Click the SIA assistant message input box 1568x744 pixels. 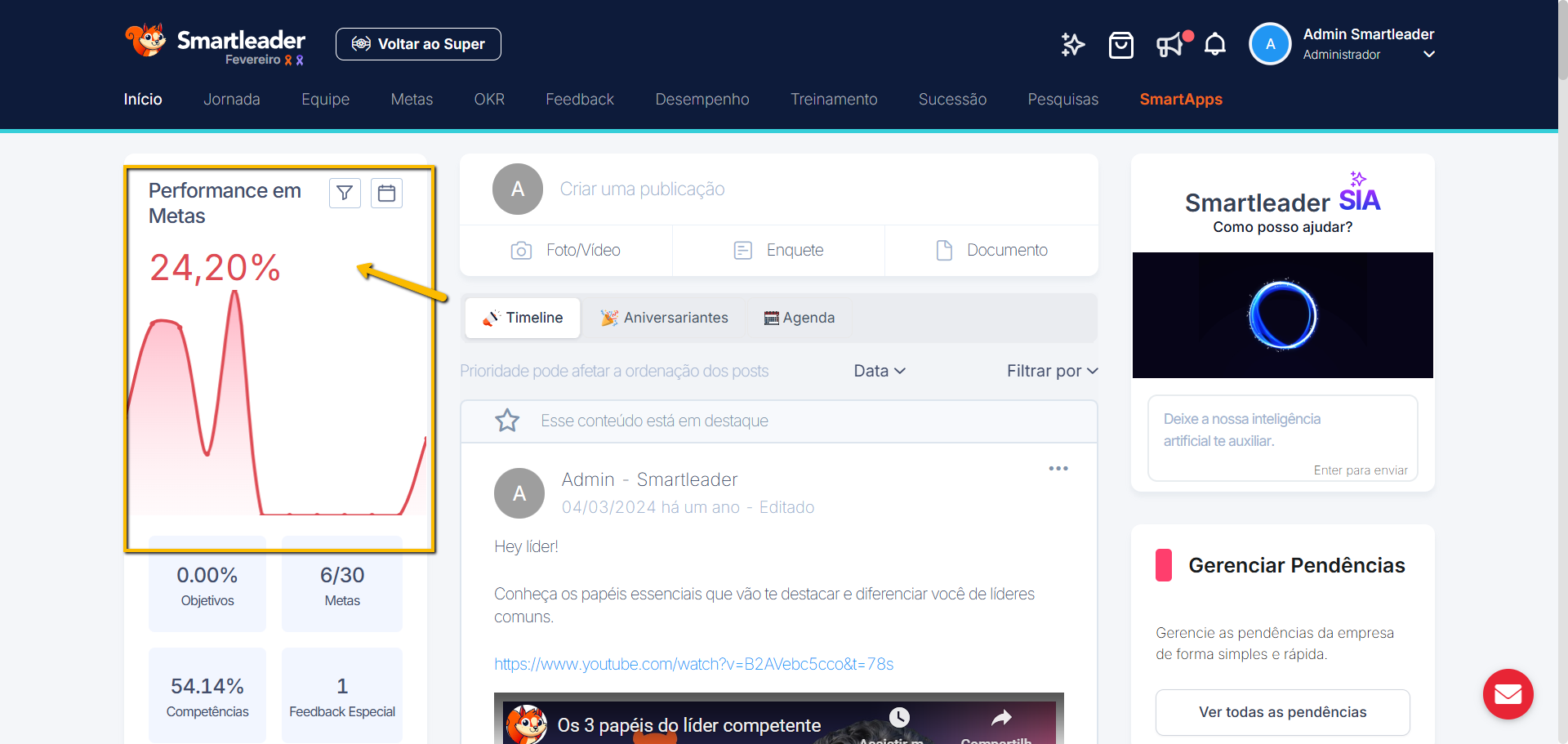(x=1282, y=439)
